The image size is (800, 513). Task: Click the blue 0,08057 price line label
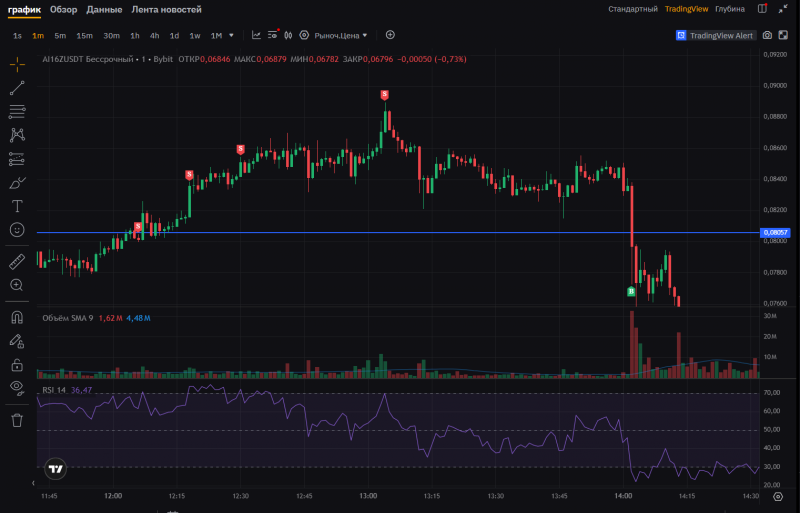[x=774, y=232]
